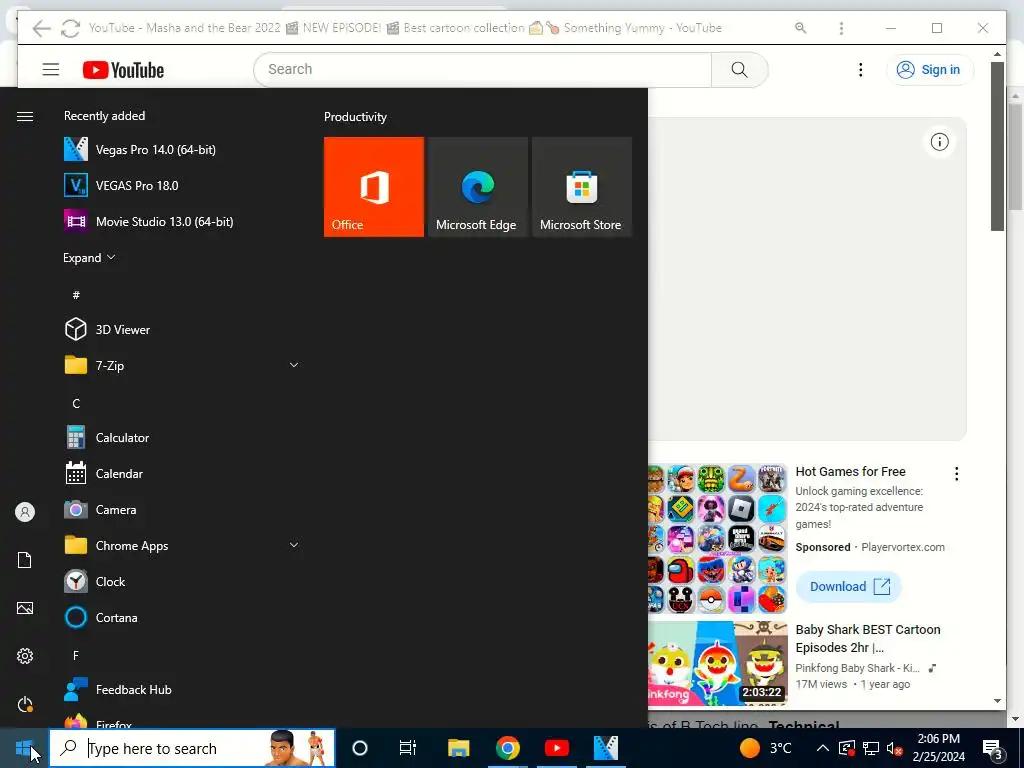1024x768 pixels.
Task: Open Documents from Start sidebar
Action: click(x=25, y=560)
